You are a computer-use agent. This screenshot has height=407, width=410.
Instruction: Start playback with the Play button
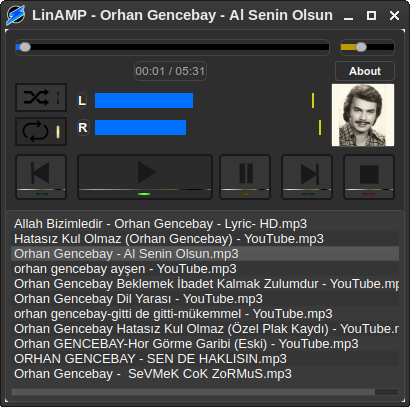click(145, 177)
